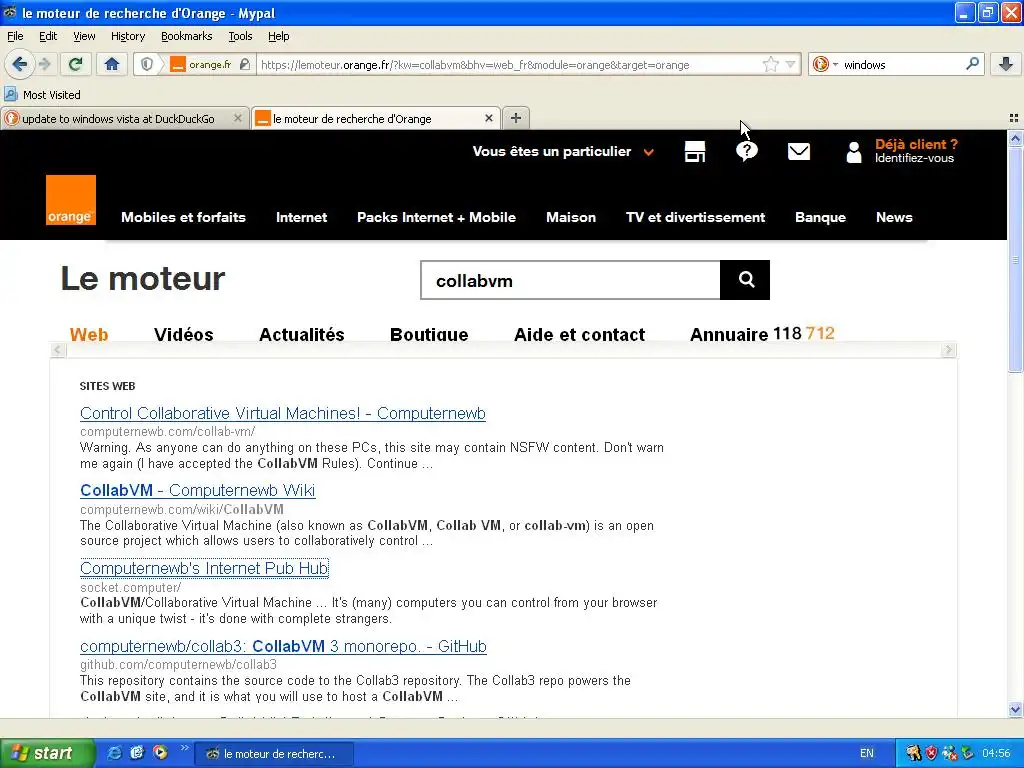Switch to the DuckDuckGo tab

tap(118, 119)
